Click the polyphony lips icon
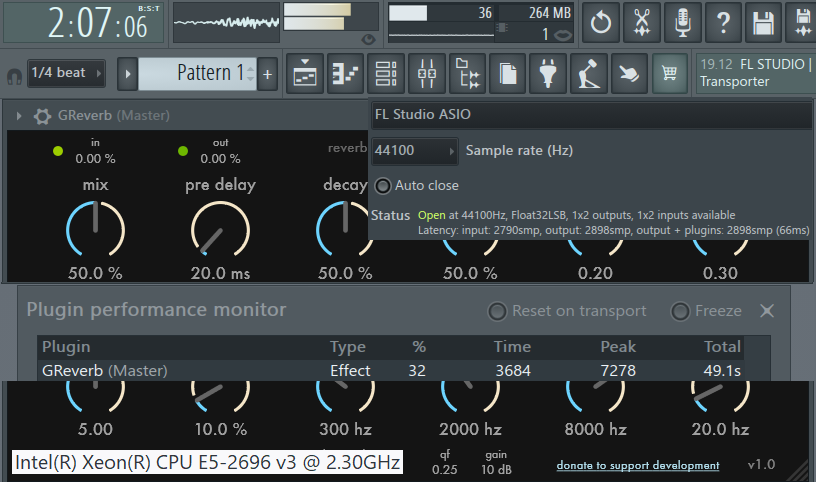This screenshot has width=816, height=482. pyautogui.click(x=563, y=35)
